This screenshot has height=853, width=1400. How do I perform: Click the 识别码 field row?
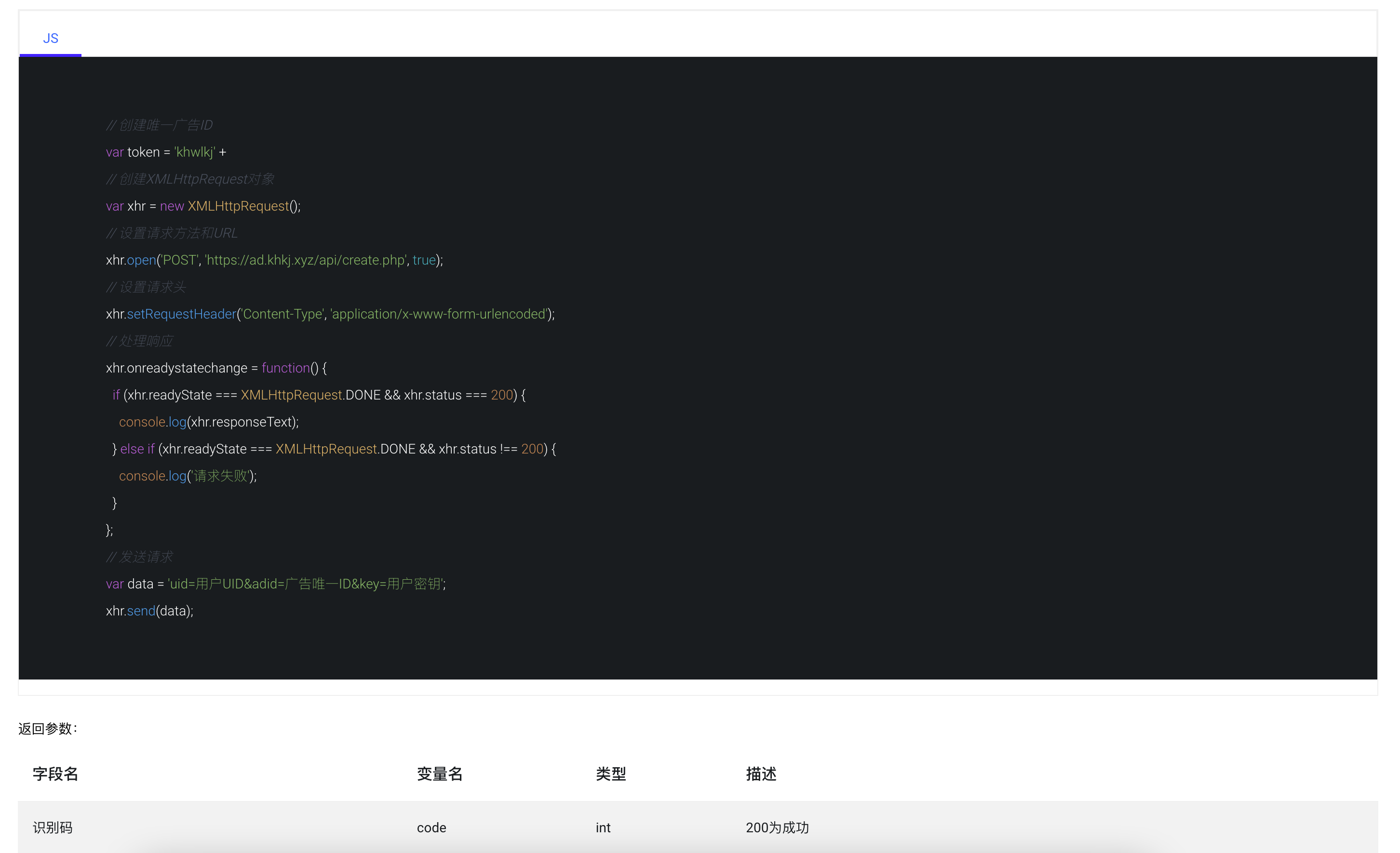click(699, 827)
